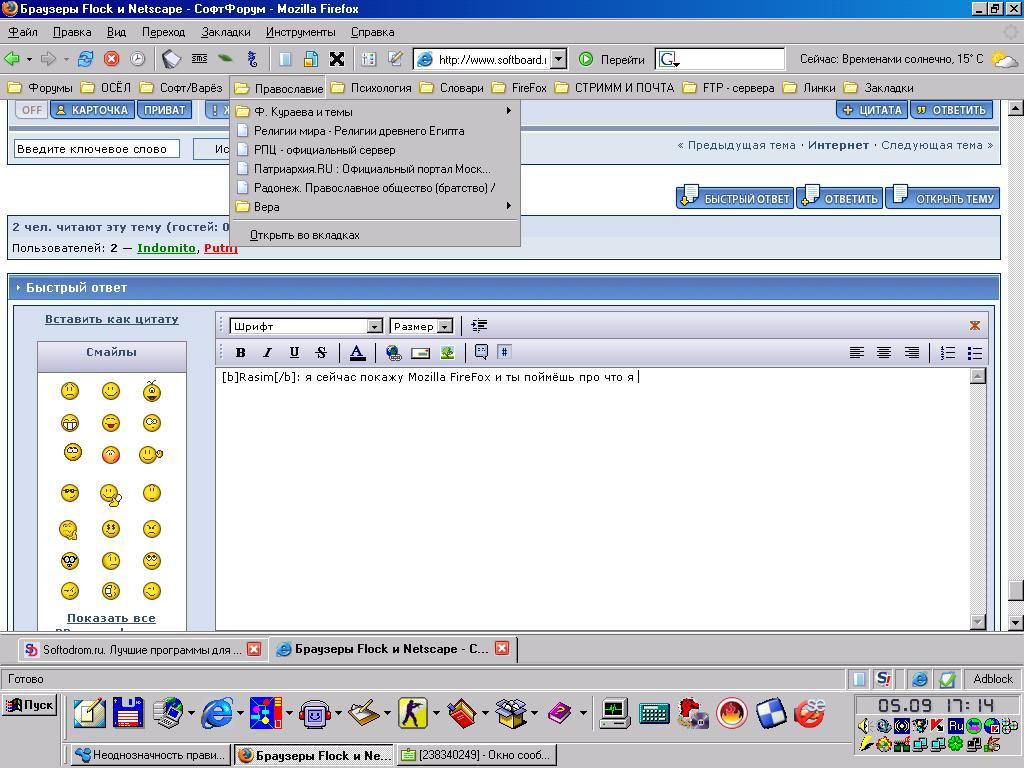The width and height of the screenshot is (1024, 768).
Task: Reload the page with the refresh icon
Action: (86, 59)
